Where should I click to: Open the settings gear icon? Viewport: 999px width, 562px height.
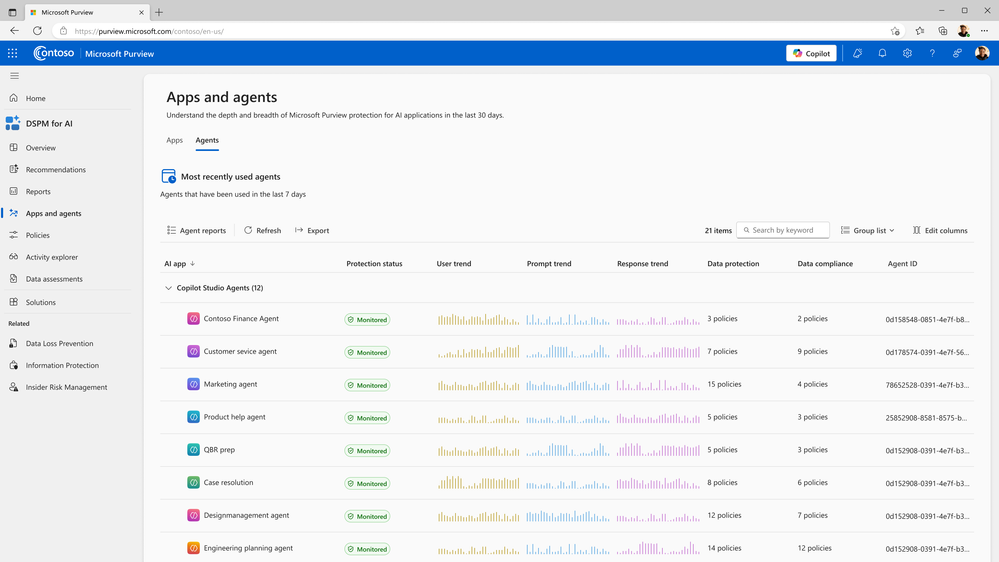click(907, 54)
